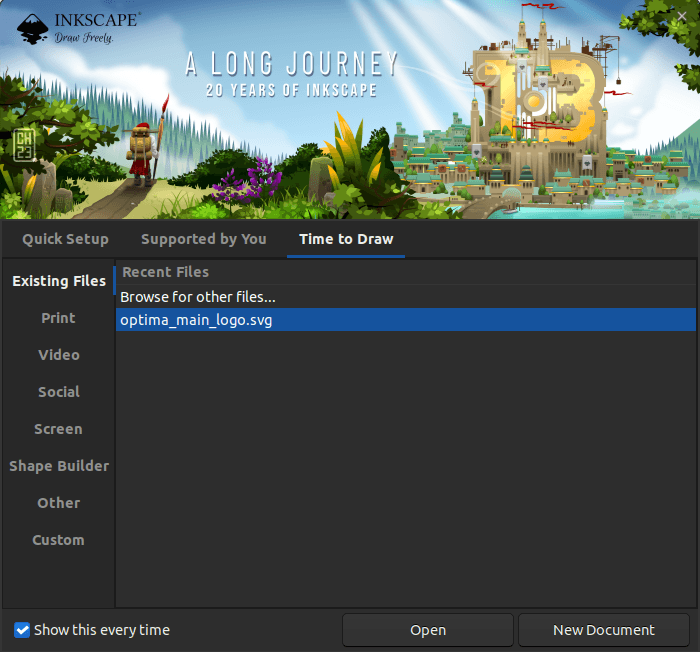The image size is (700, 652).
Task: Click the Open button
Action: click(x=428, y=630)
